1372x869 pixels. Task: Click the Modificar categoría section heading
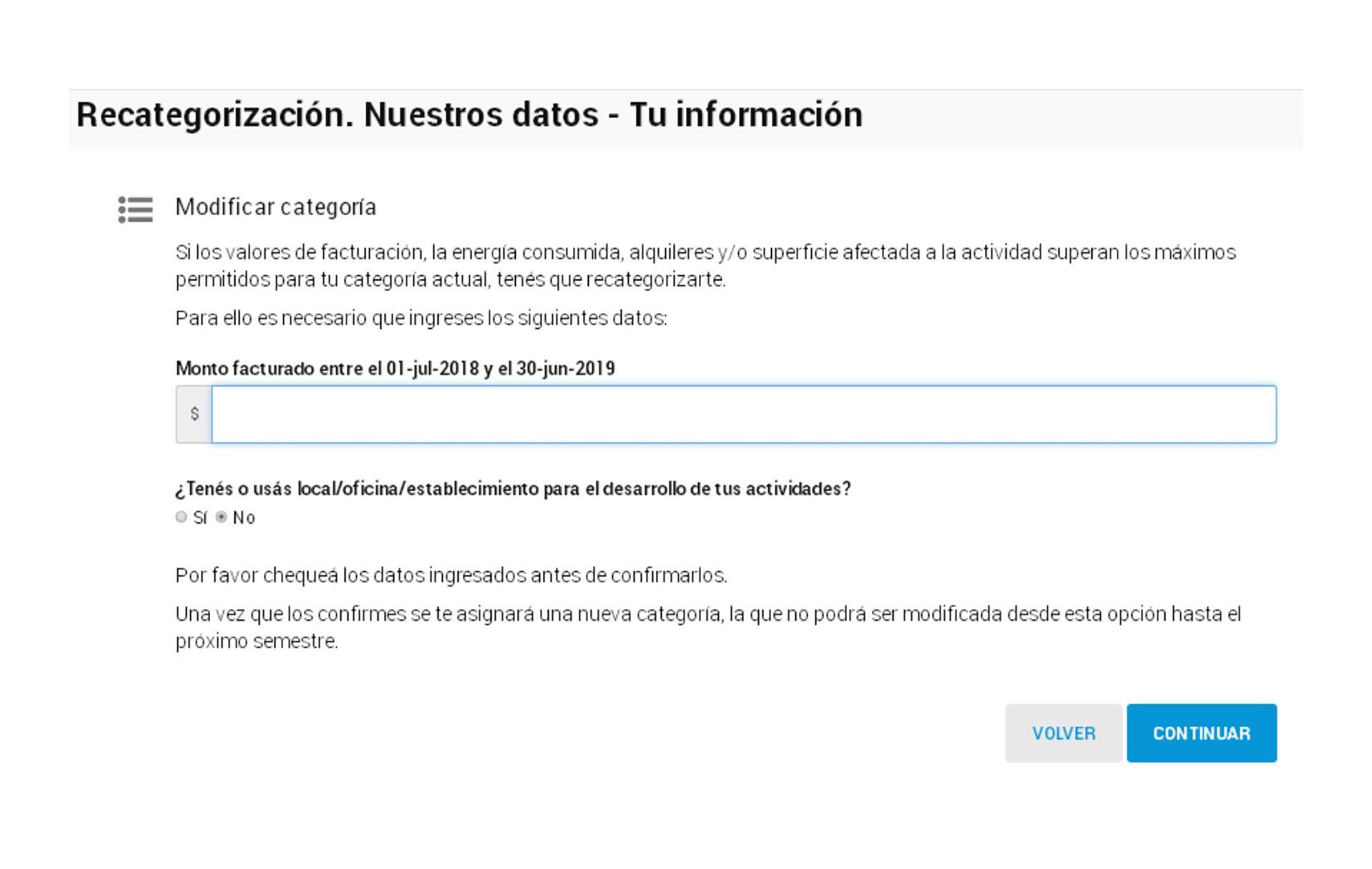click(x=276, y=207)
